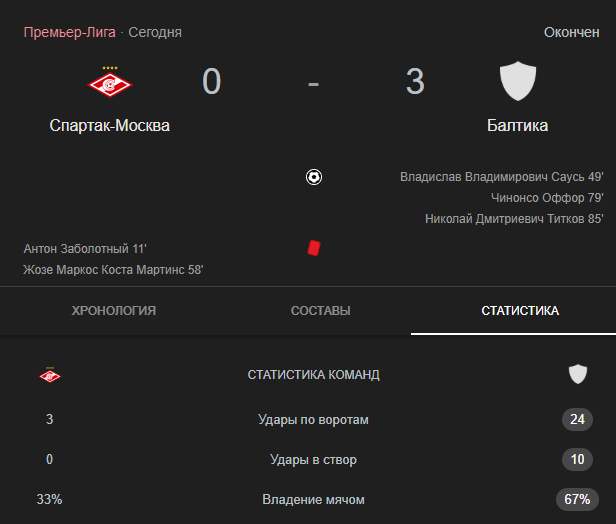
Task: Click the Спартак-Москва team name
Action: tap(110, 126)
